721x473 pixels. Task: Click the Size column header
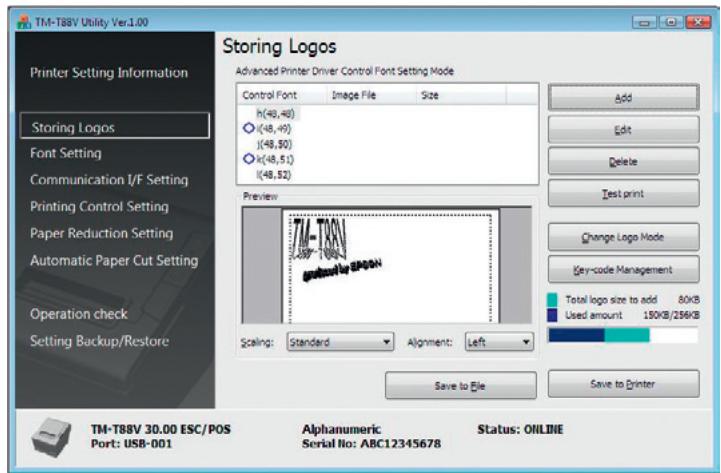(x=461, y=95)
